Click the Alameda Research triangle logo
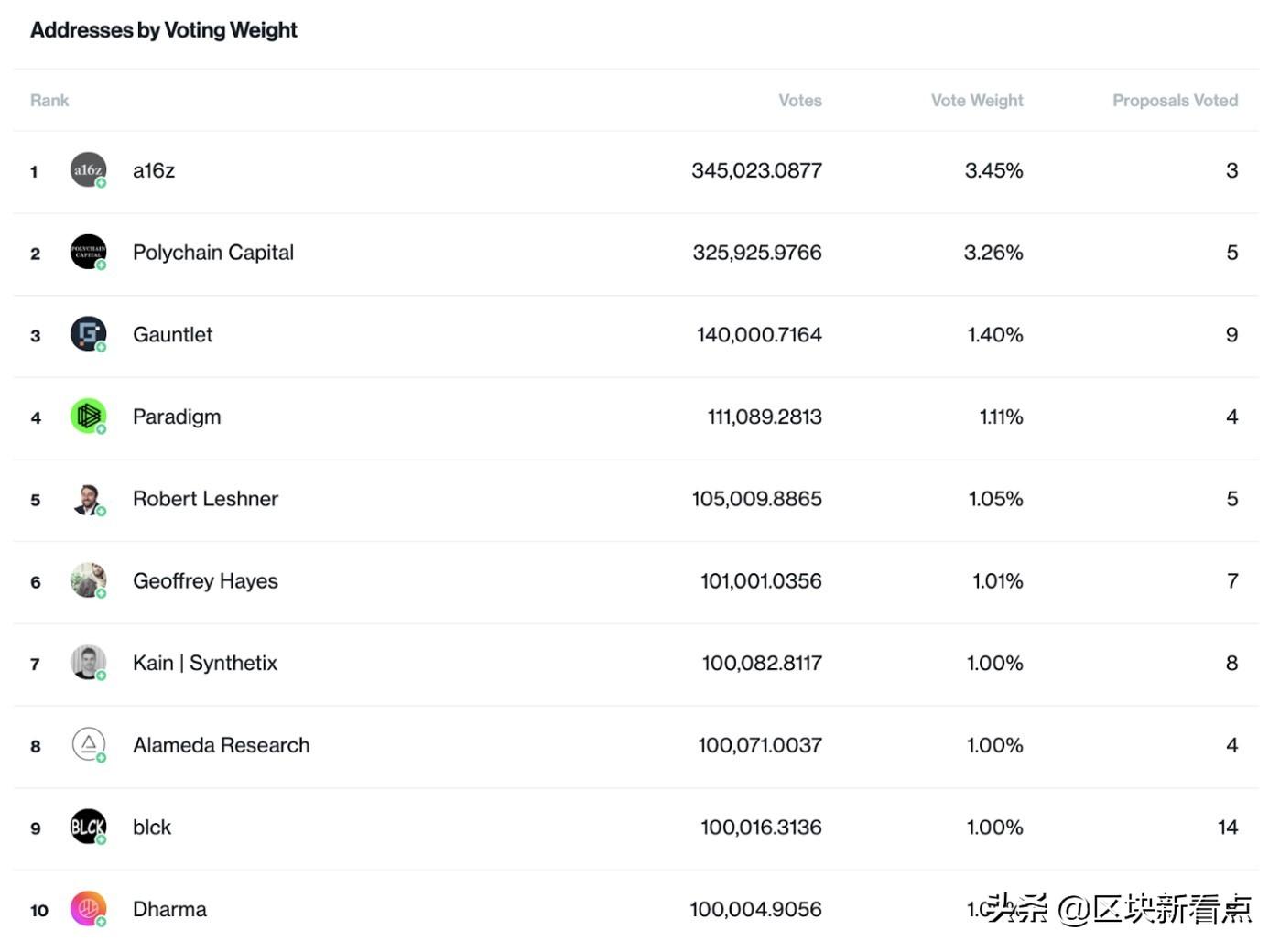This screenshot has height=952, width=1280. [88, 745]
